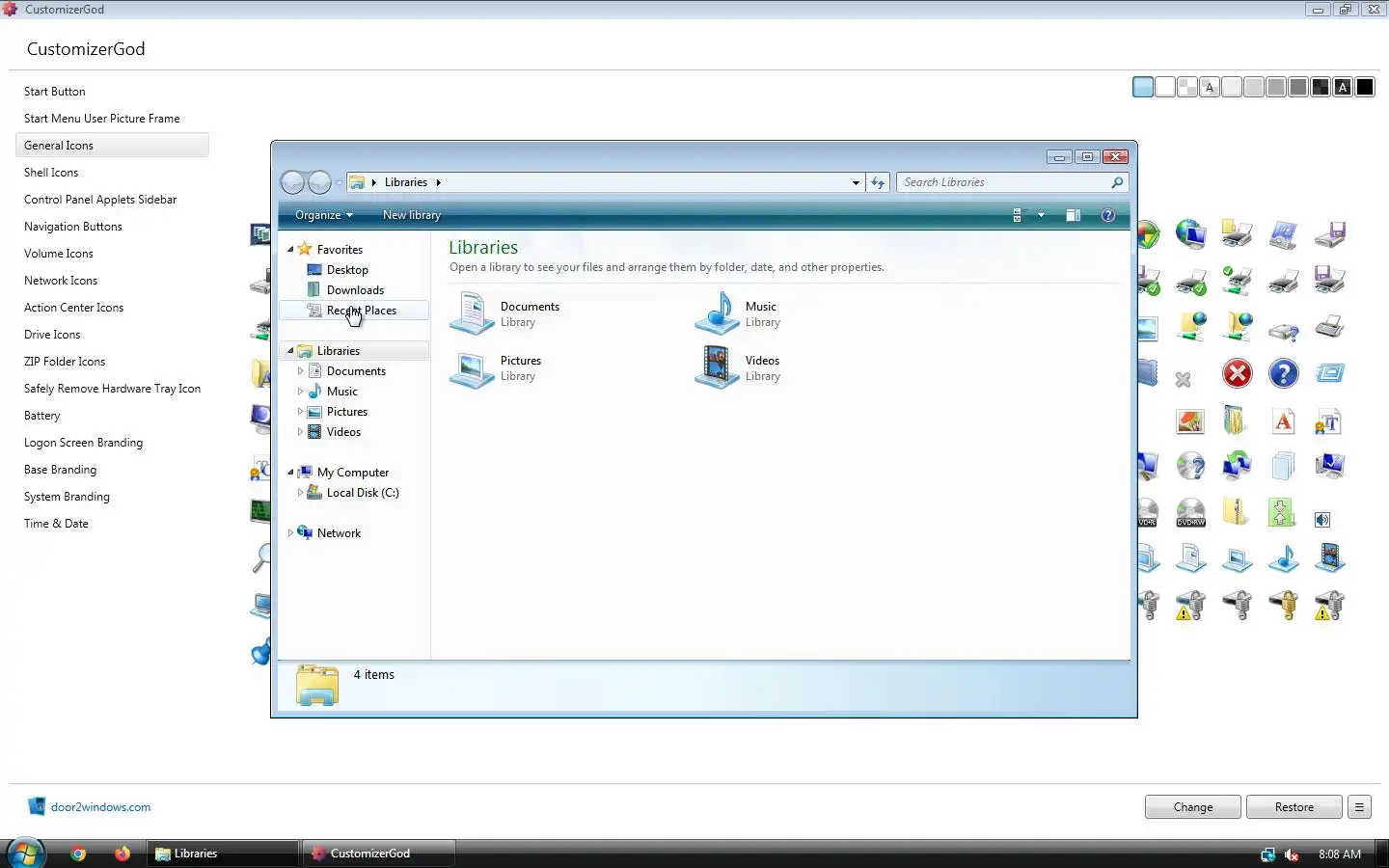The width and height of the screenshot is (1389, 868).
Task: Select the printer with yellow folder icon
Action: (1237, 234)
